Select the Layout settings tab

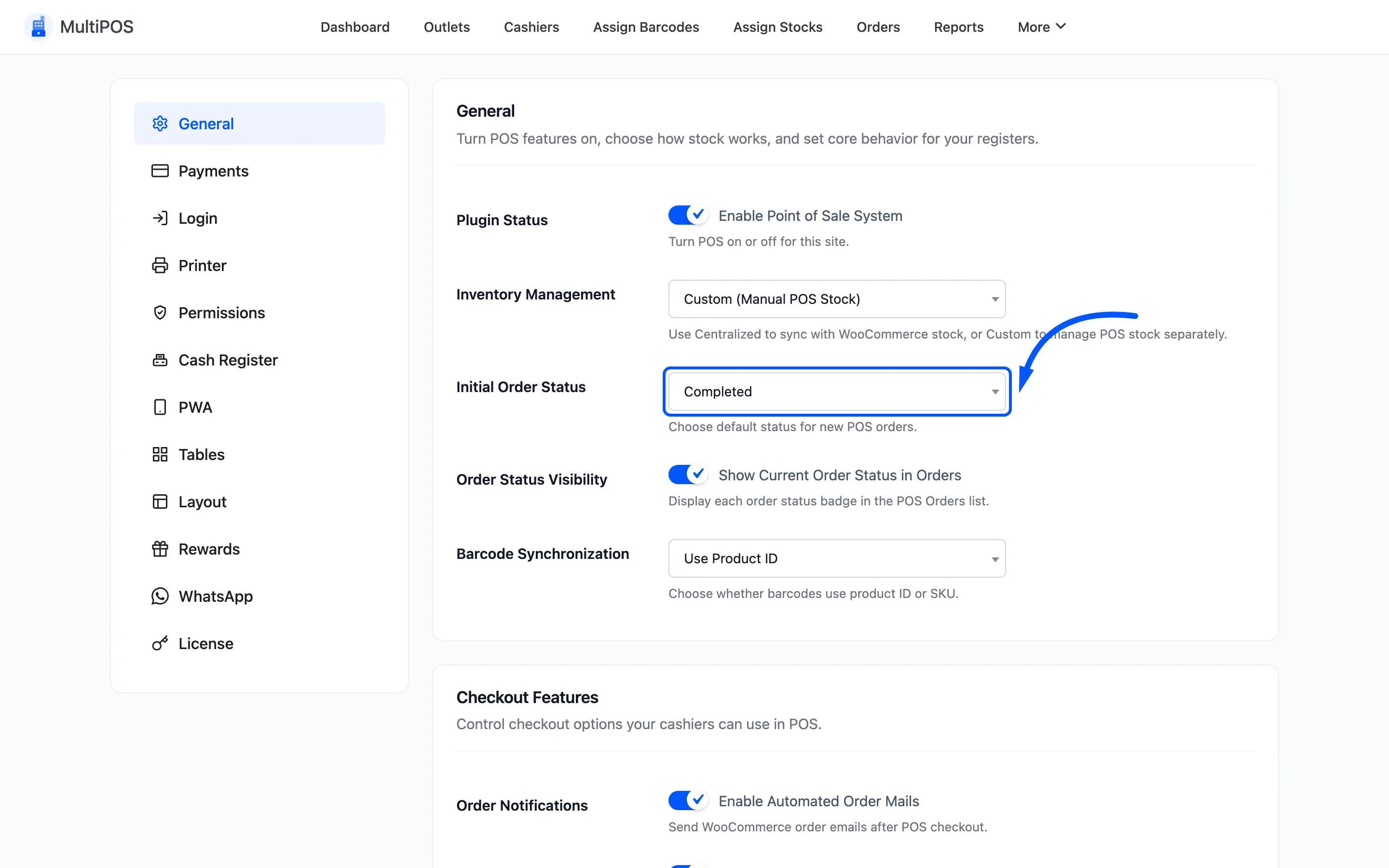tap(259, 502)
